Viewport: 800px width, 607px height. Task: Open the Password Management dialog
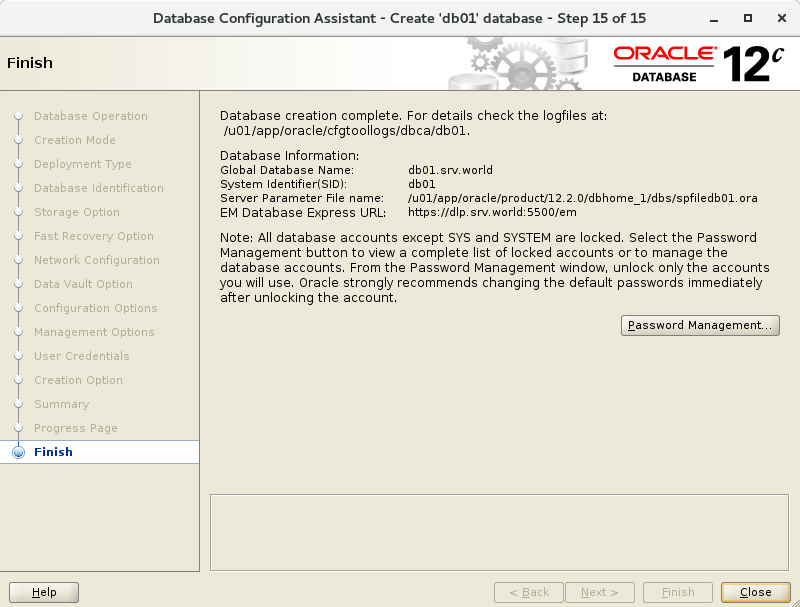pyautogui.click(x=700, y=325)
